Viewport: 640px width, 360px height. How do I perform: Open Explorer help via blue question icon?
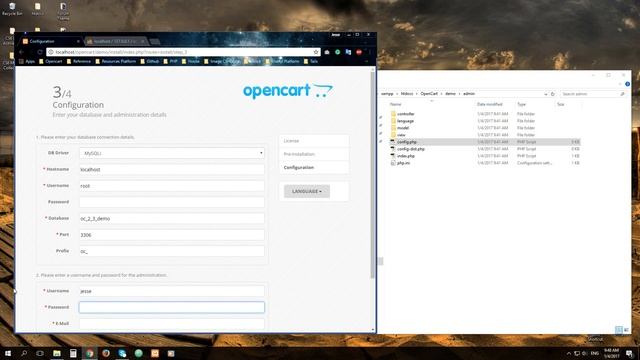[627, 84]
